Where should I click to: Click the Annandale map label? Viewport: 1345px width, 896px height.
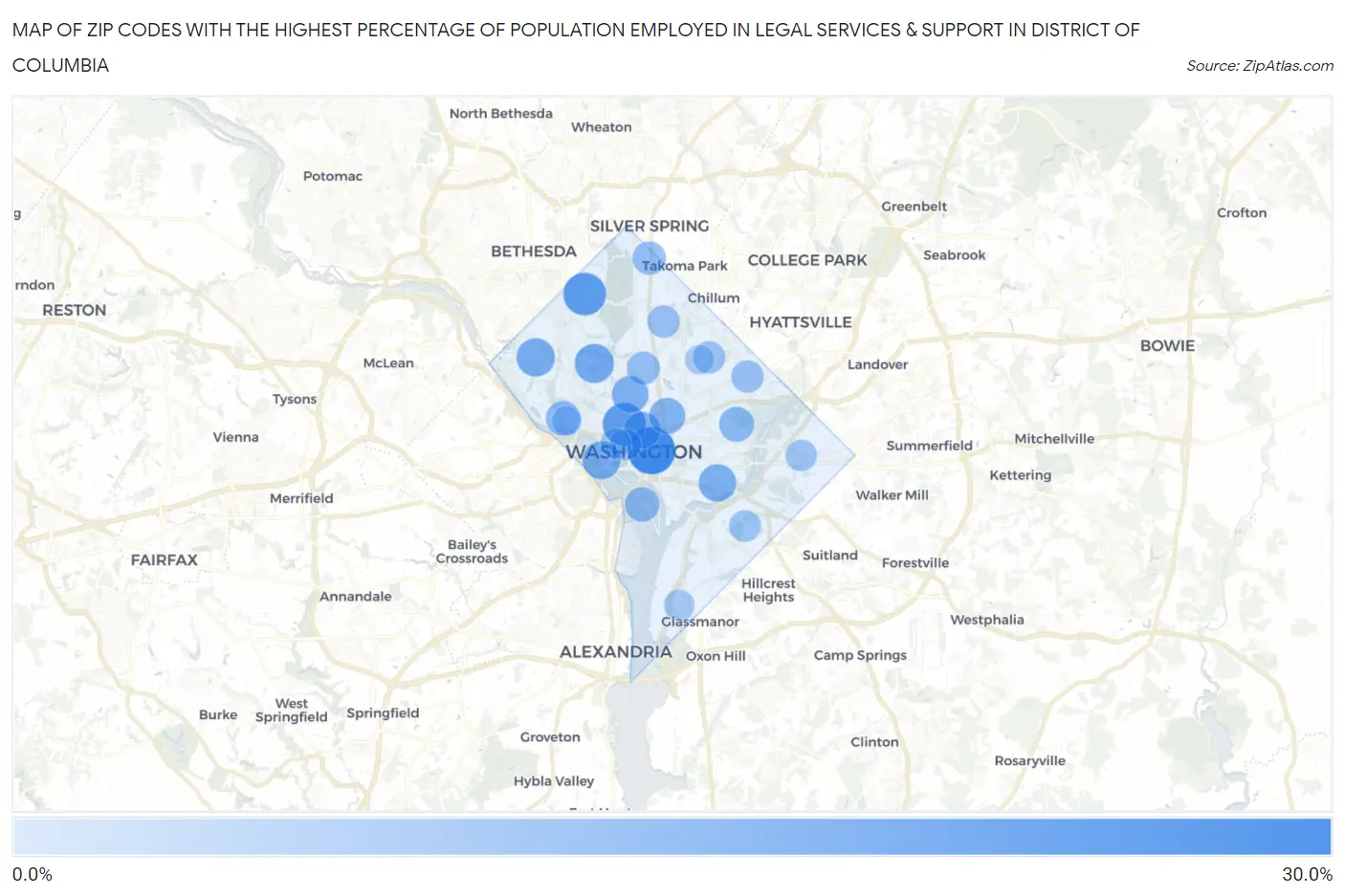356,596
